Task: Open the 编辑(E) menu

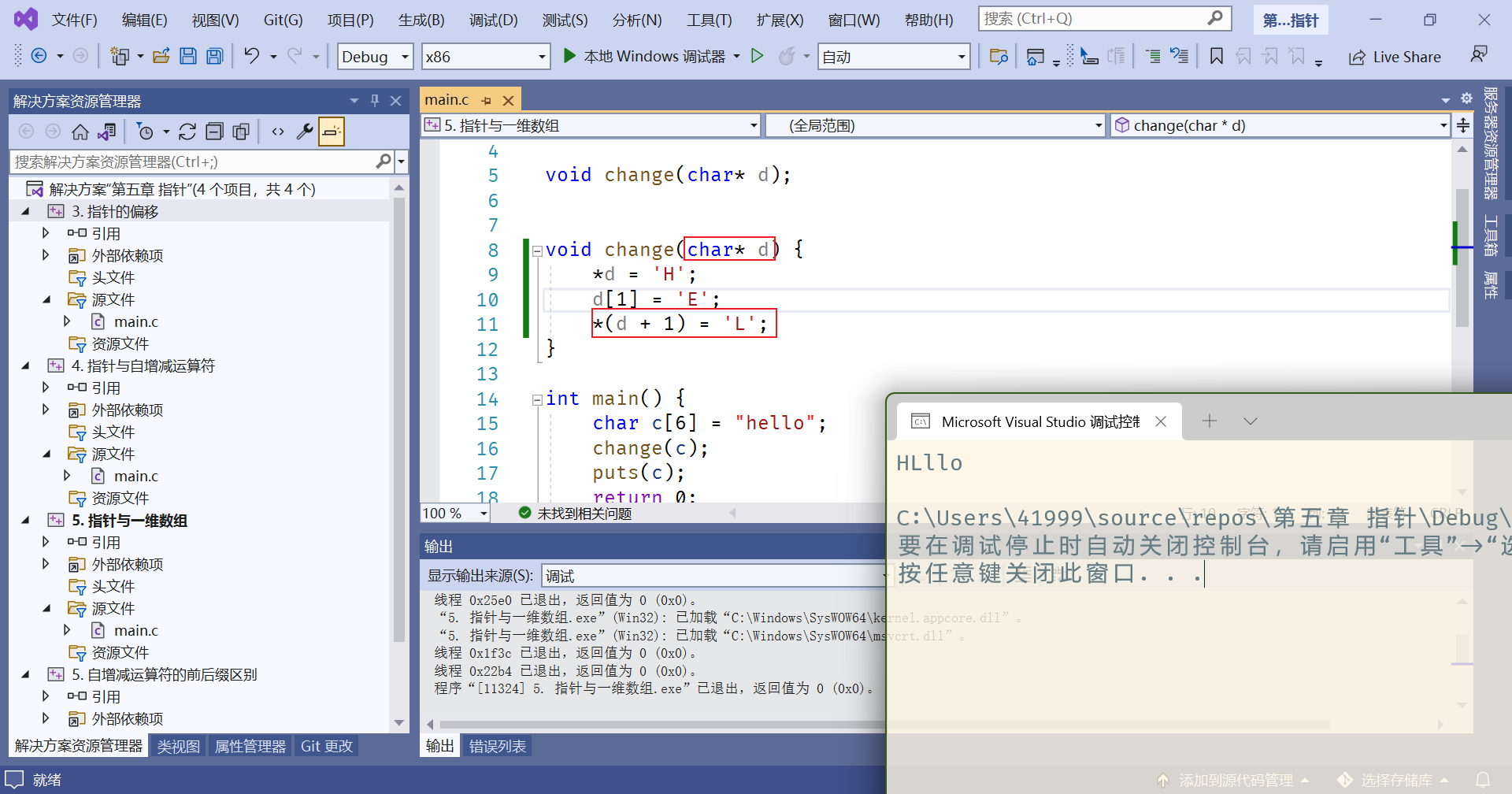Action: pos(145,20)
